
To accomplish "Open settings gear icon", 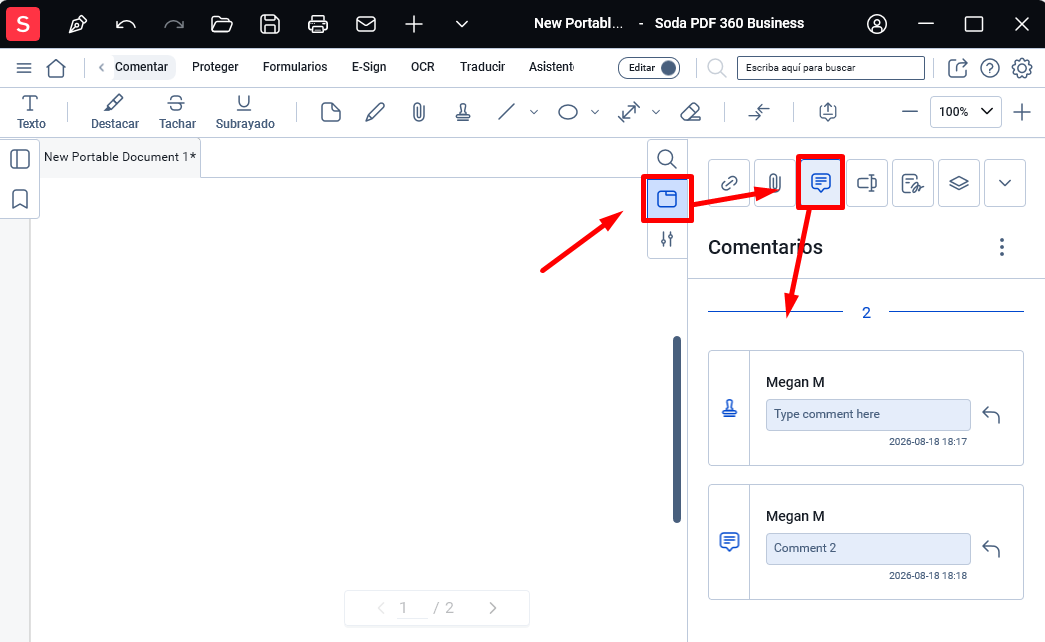I will click(x=1022, y=68).
